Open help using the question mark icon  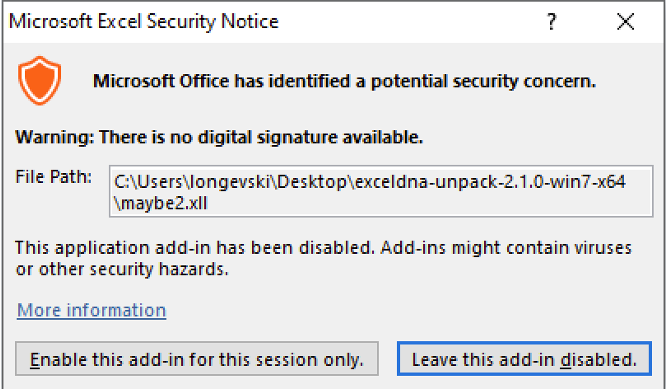click(x=551, y=21)
